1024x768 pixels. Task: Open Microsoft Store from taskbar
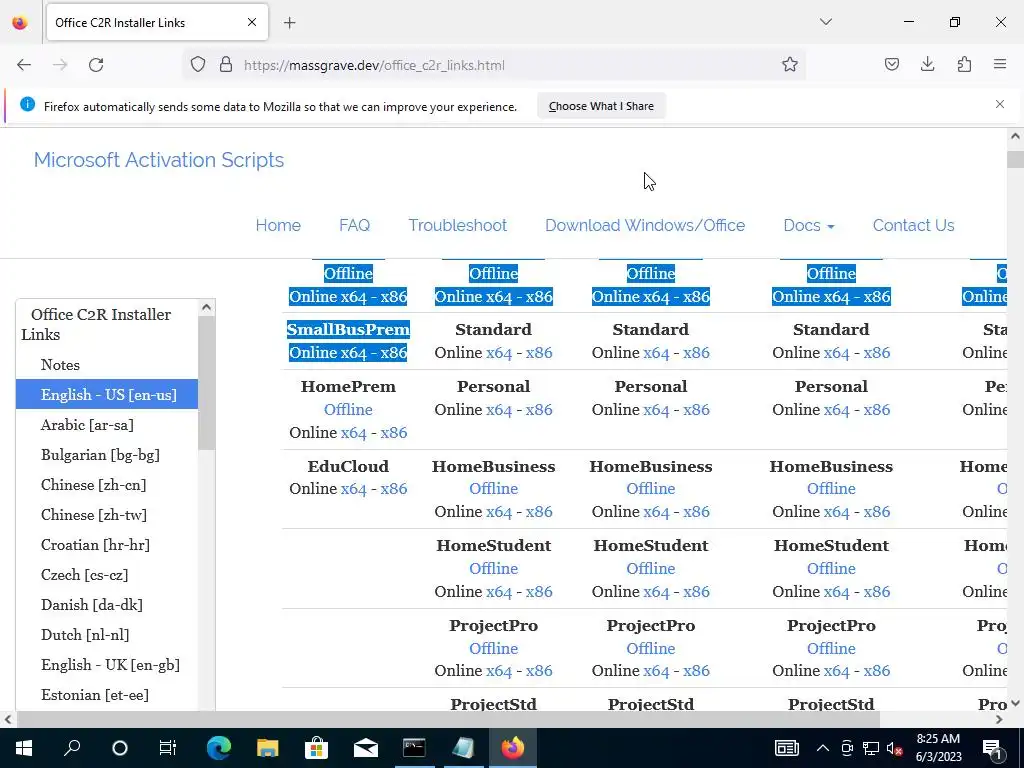(x=316, y=748)
